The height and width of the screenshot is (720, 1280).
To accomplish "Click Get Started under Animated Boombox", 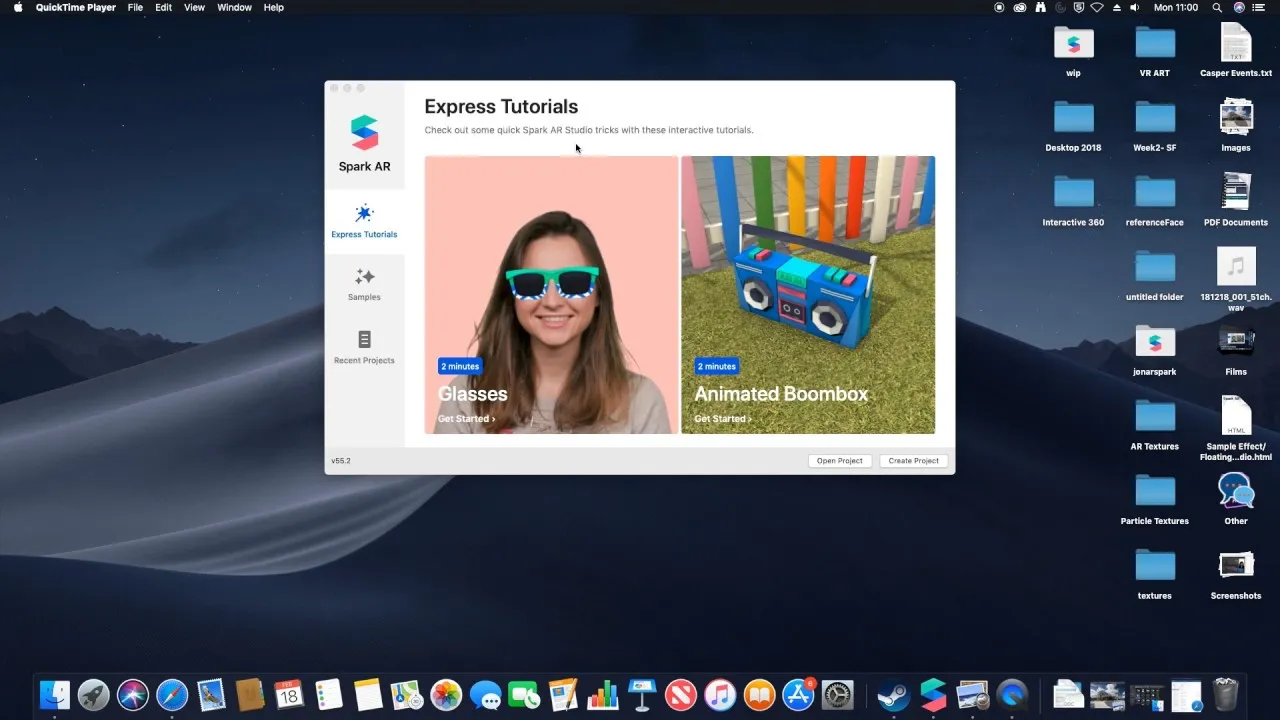I will pos(723,419).
